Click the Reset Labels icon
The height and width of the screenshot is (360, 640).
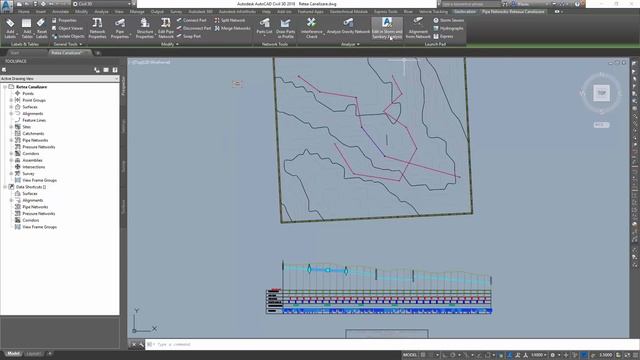click(42, 28)
